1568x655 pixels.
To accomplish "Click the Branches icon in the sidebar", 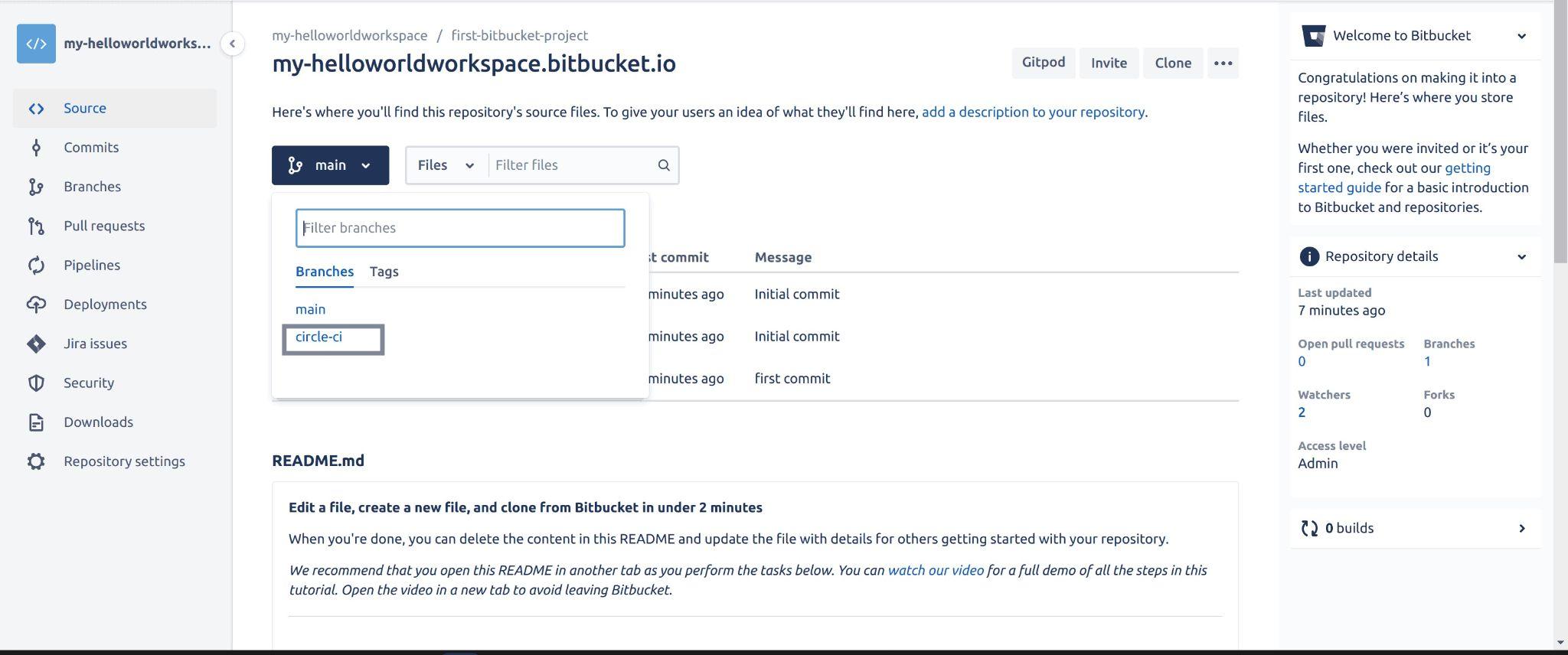I will [x=36, y=187].
